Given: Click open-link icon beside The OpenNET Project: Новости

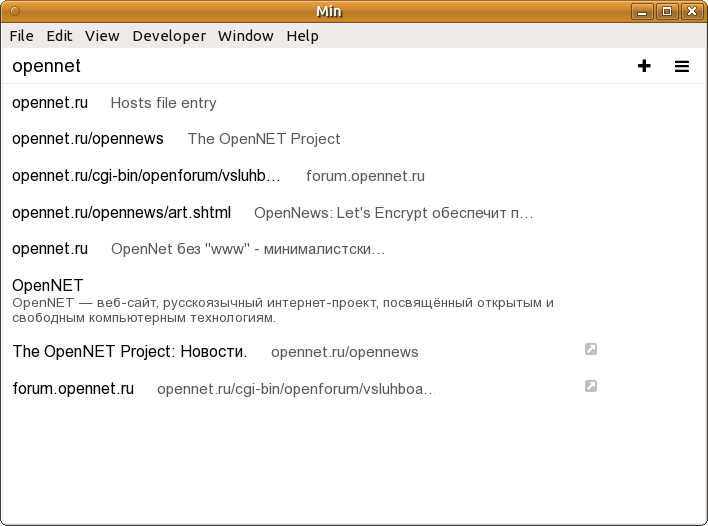Looking at the screenshot, I should 591,349.
